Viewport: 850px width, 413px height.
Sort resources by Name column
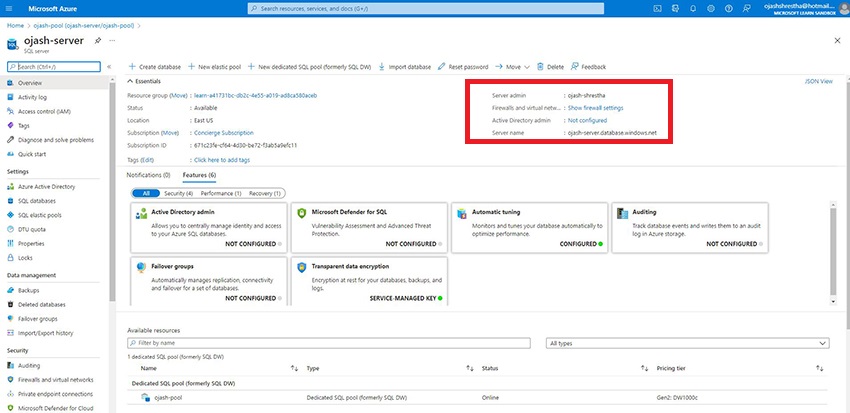coord(149,368)
